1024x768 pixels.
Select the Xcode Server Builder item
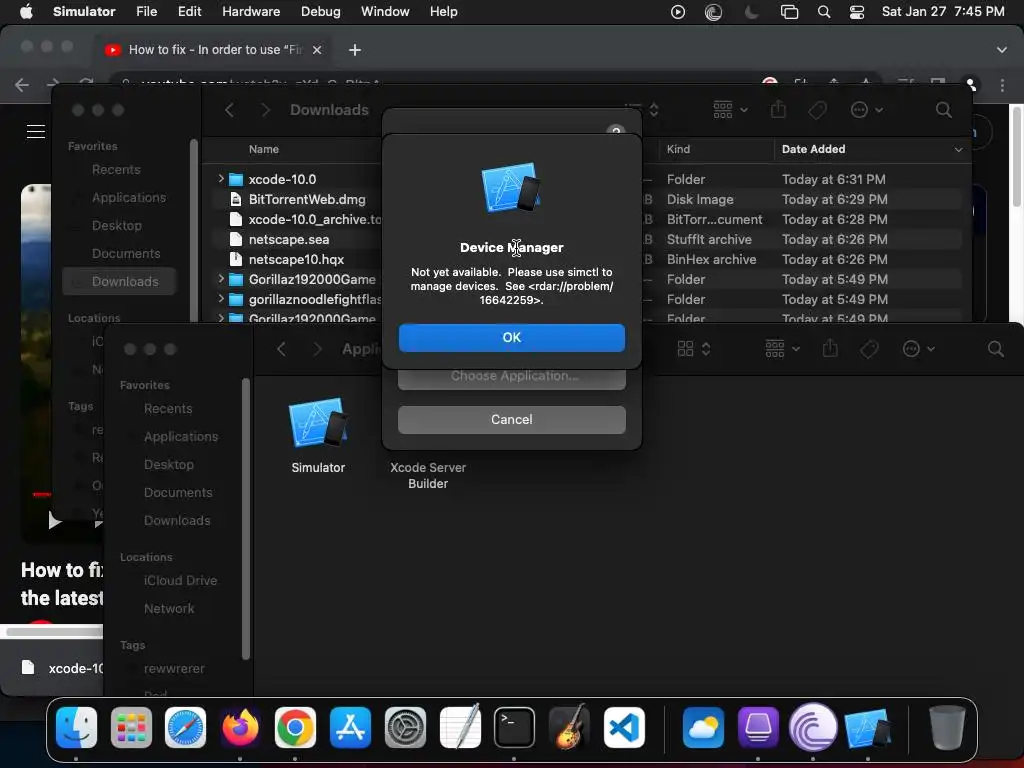pos(428,475)
